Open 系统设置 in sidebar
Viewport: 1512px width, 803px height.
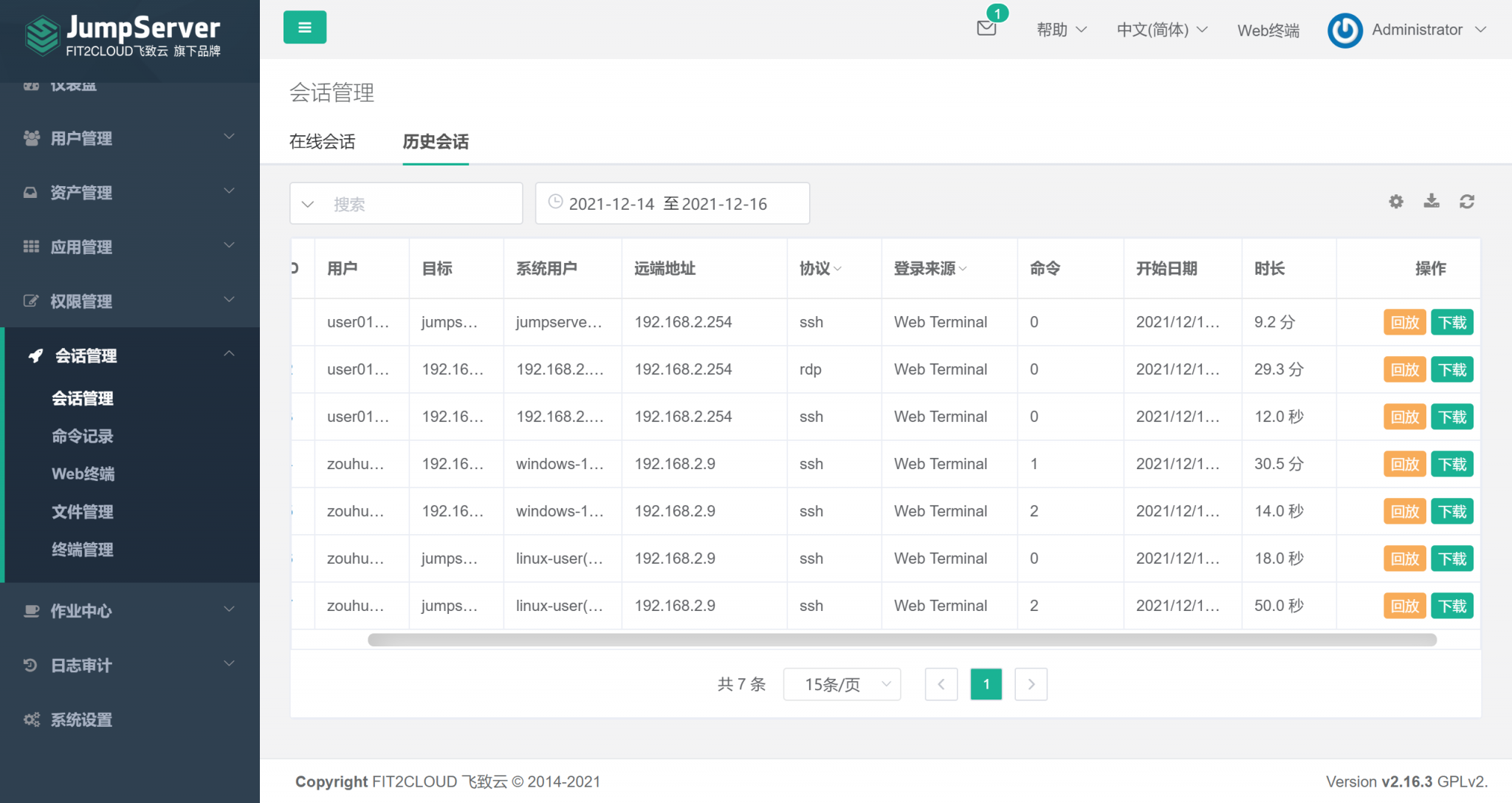pyautogui.click(x=81, y=720)
